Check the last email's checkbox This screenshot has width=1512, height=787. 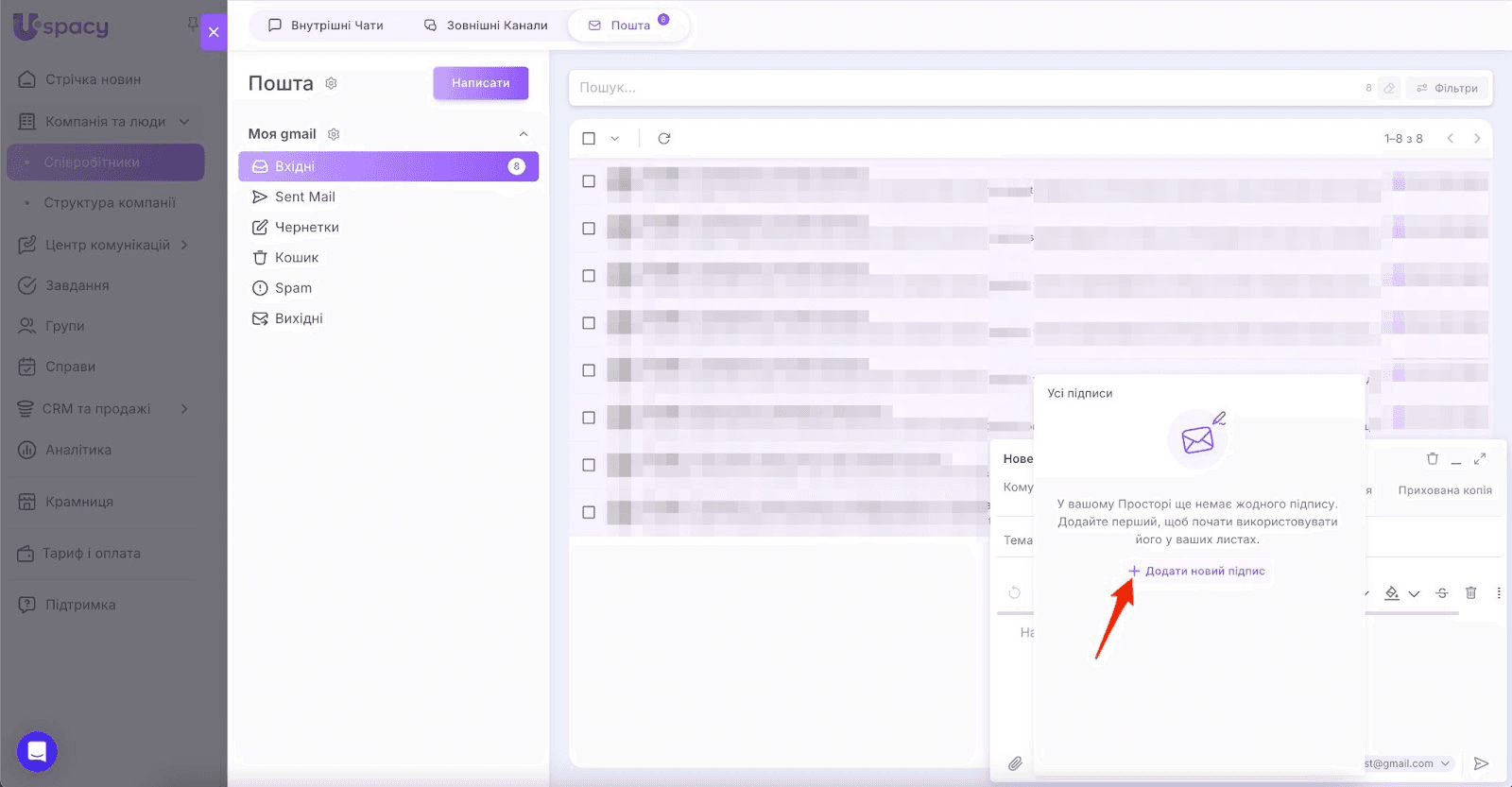589,512
